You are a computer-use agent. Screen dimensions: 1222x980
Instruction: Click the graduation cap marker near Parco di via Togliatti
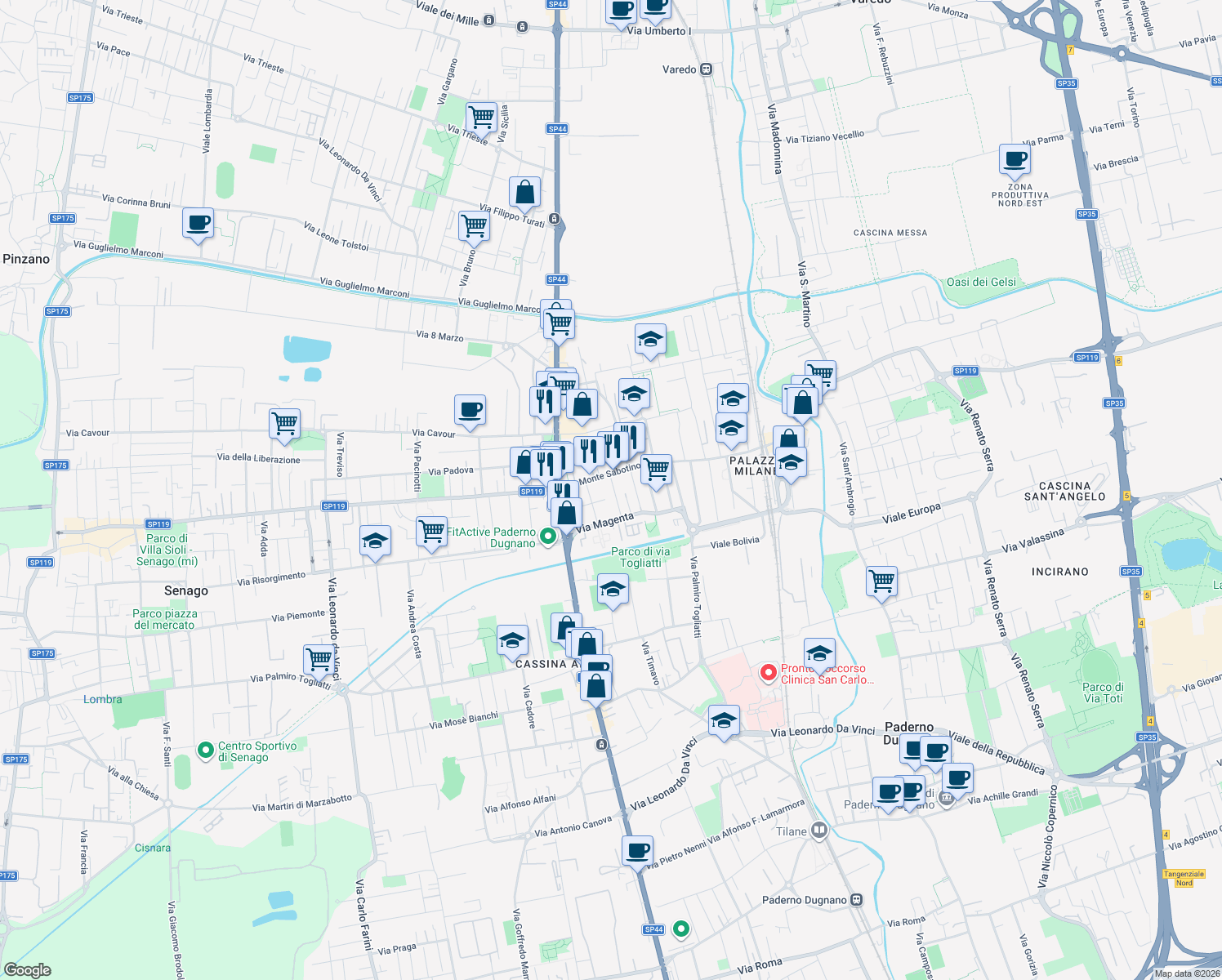613,589
